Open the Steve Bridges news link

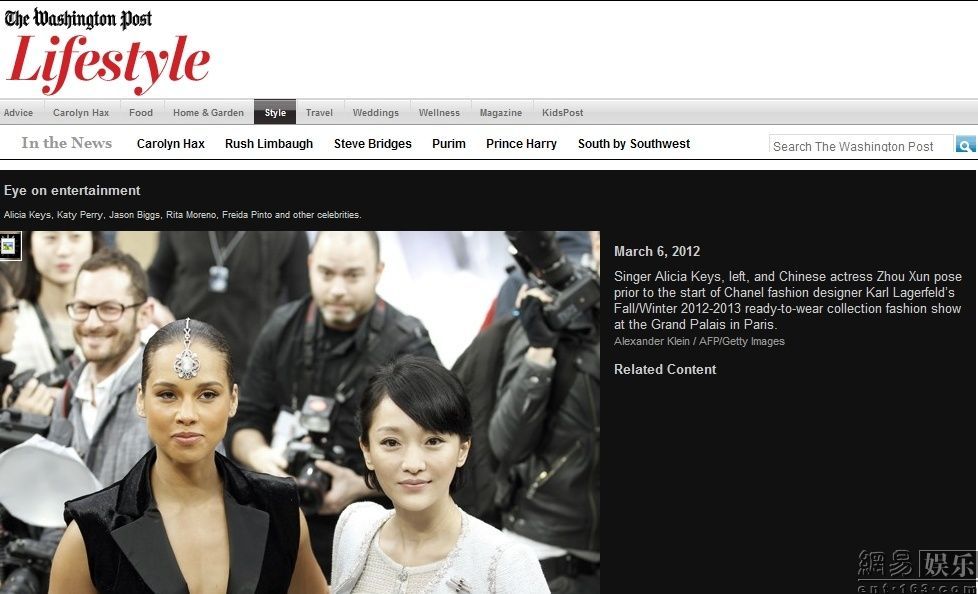coord(372,144)
